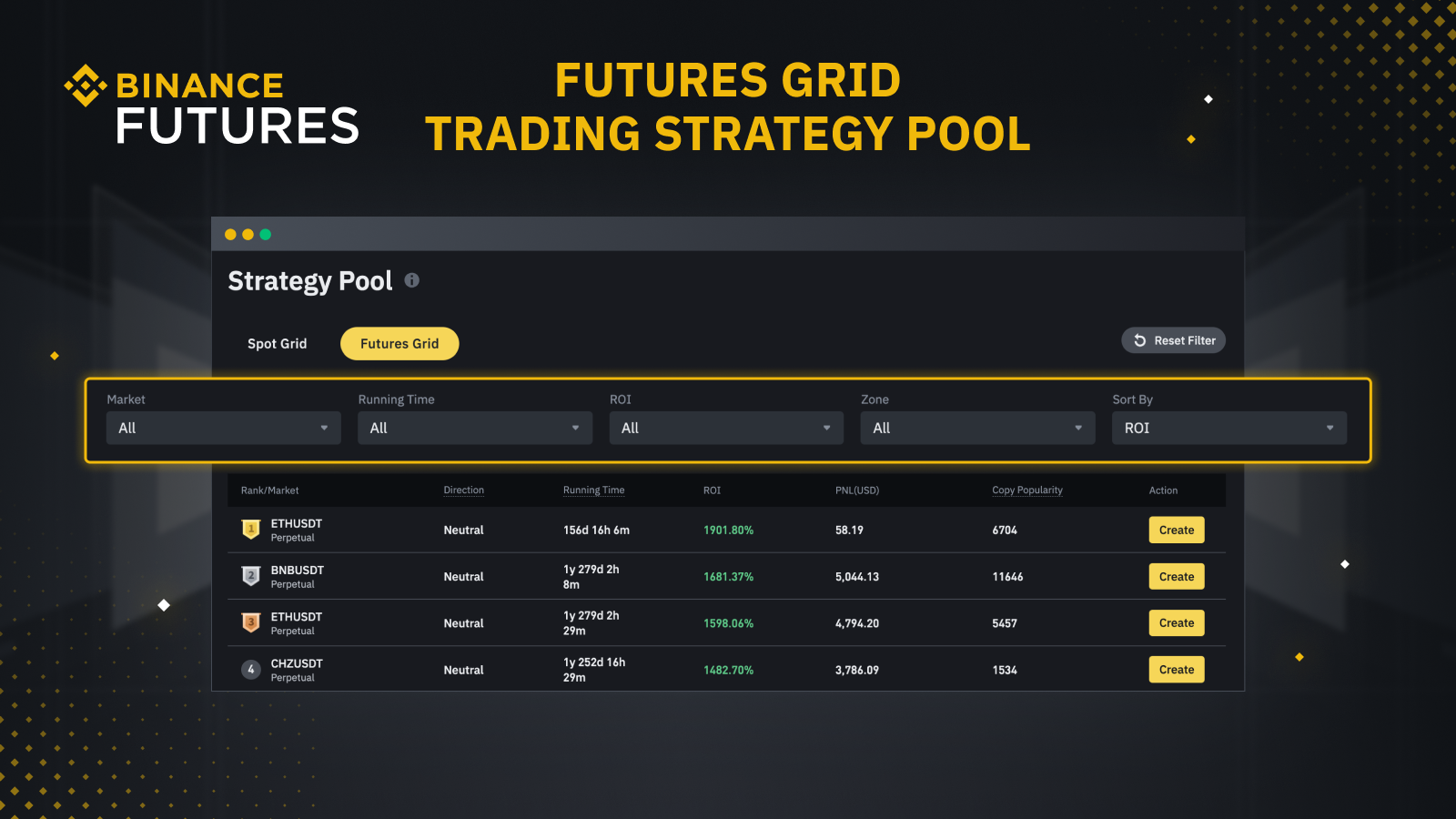Click the green traffic-light dot in titlebar
The image size is (1456, 819).
click(x=264, y=234)
